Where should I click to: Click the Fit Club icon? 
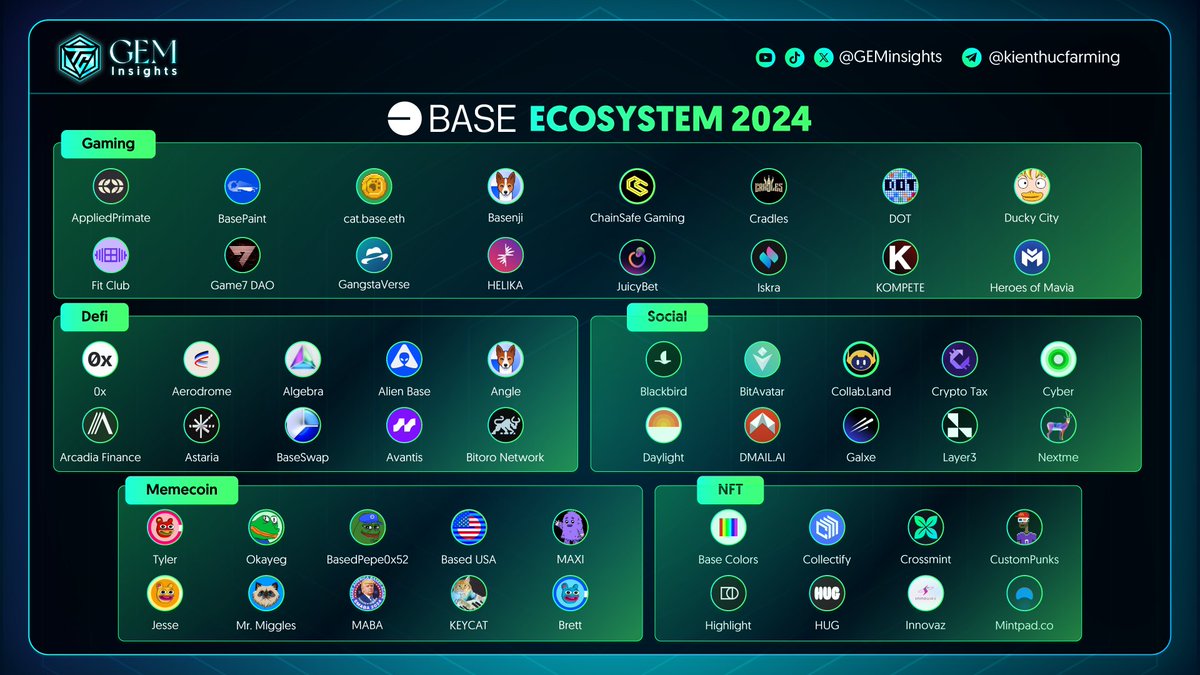pyautogui.click(x=111, y=255)
